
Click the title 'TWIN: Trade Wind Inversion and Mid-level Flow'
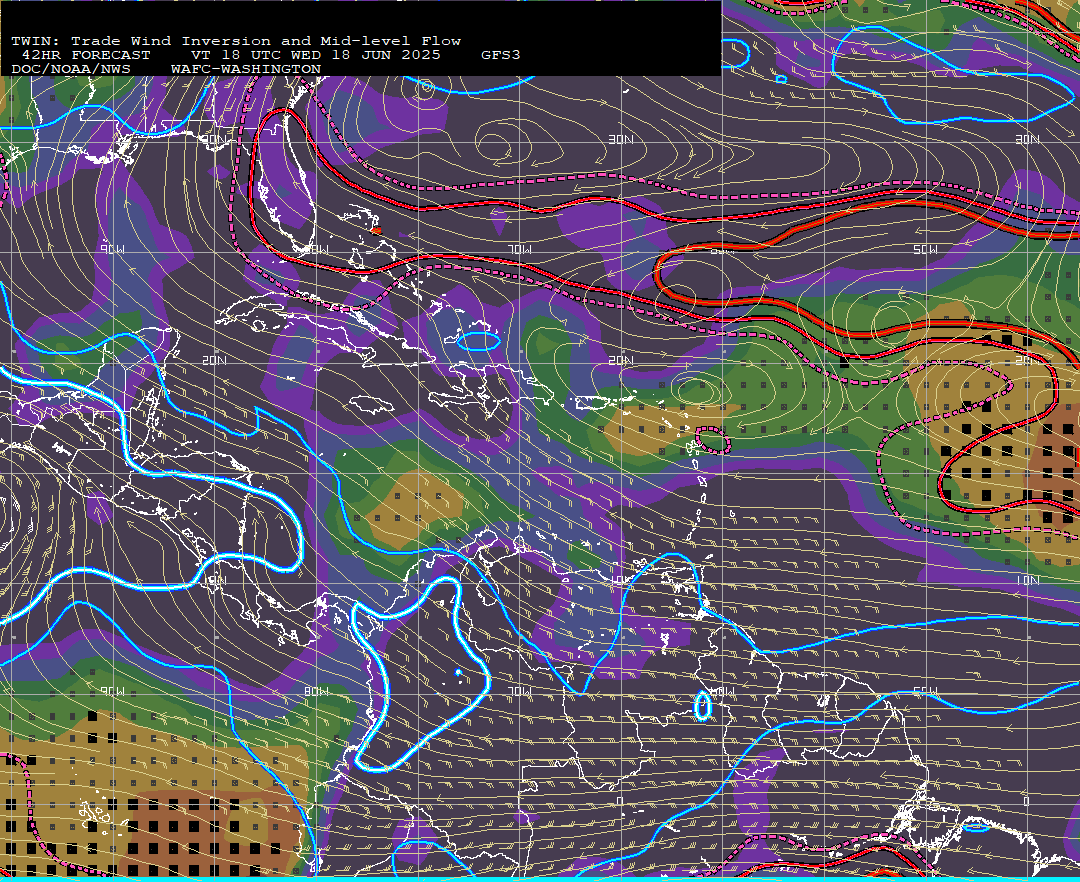[236, 41]
